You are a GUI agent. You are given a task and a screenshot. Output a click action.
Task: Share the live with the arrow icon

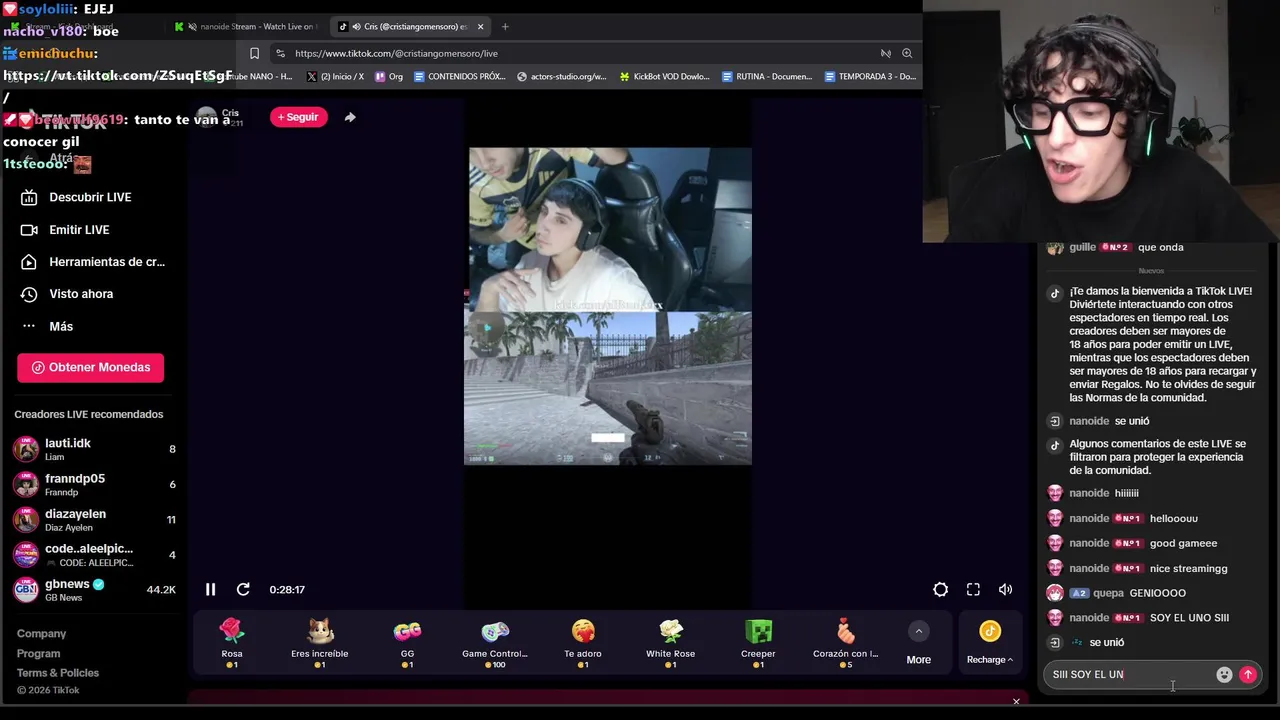[350, 117]
